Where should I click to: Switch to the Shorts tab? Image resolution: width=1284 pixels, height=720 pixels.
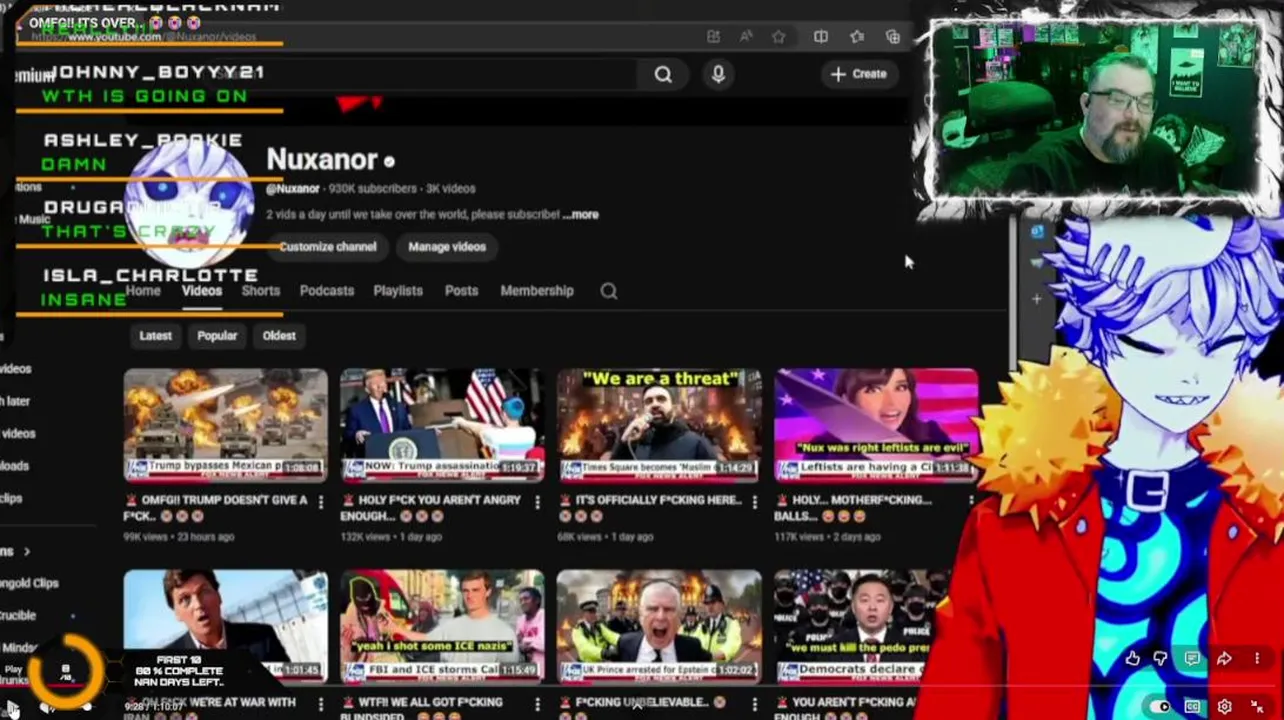click(x=261, y=291)
